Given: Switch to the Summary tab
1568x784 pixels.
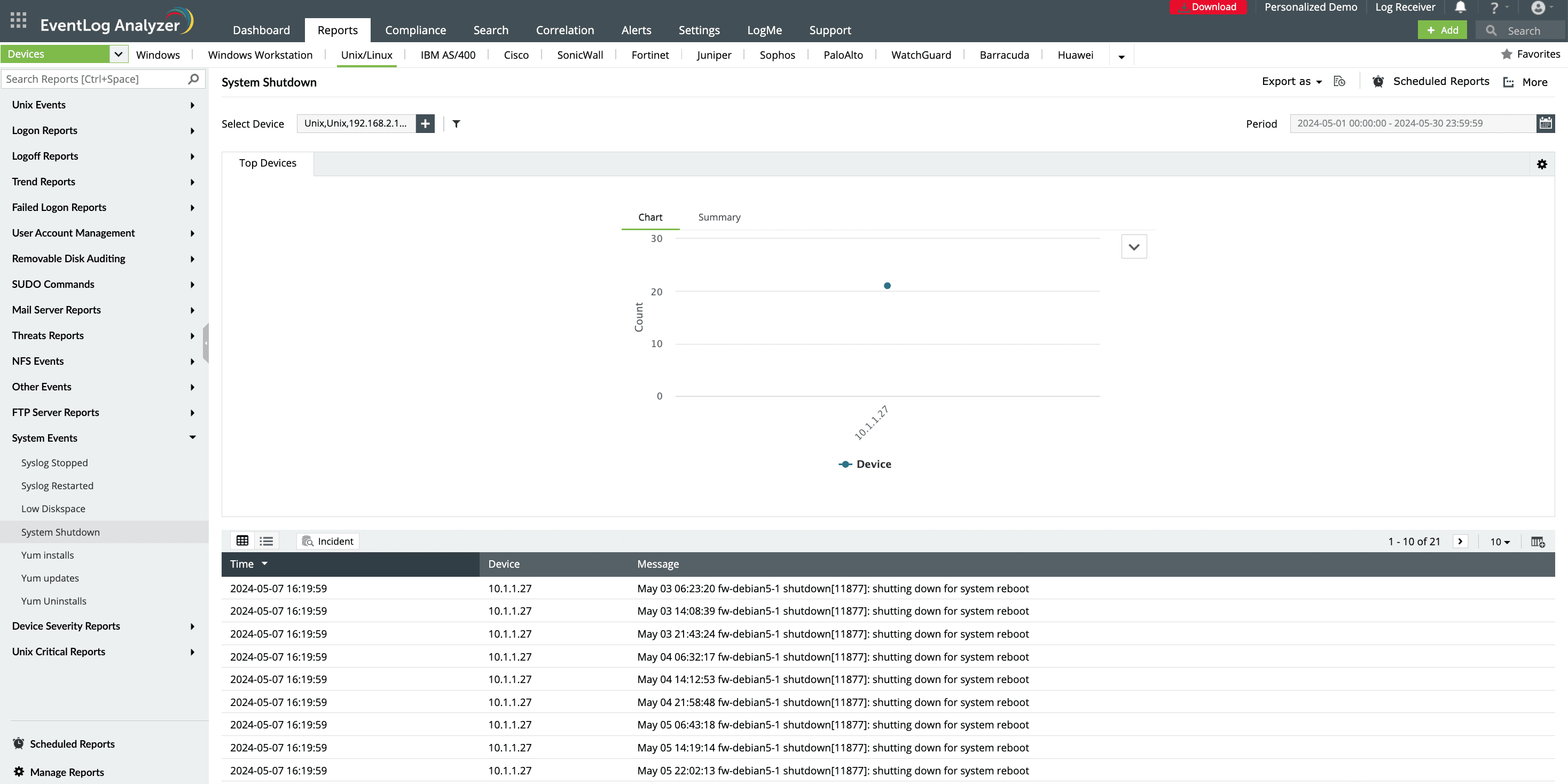Looking at the screenshot, I should (x=719, y=217).
